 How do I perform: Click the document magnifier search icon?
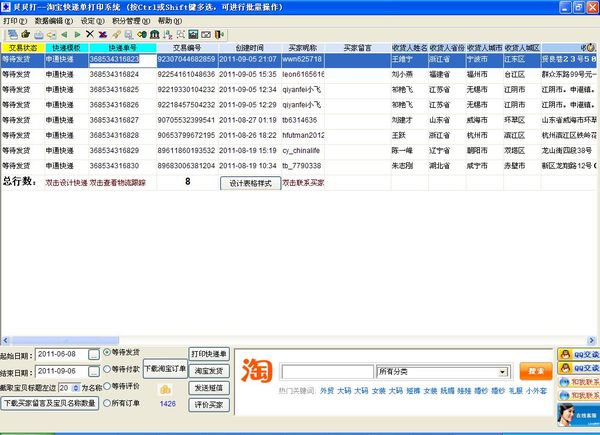point(129,35)
